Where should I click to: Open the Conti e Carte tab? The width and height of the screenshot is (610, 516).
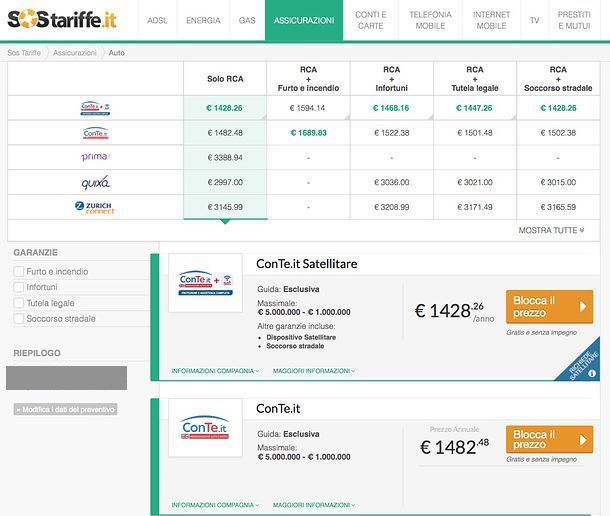point(371,20)
